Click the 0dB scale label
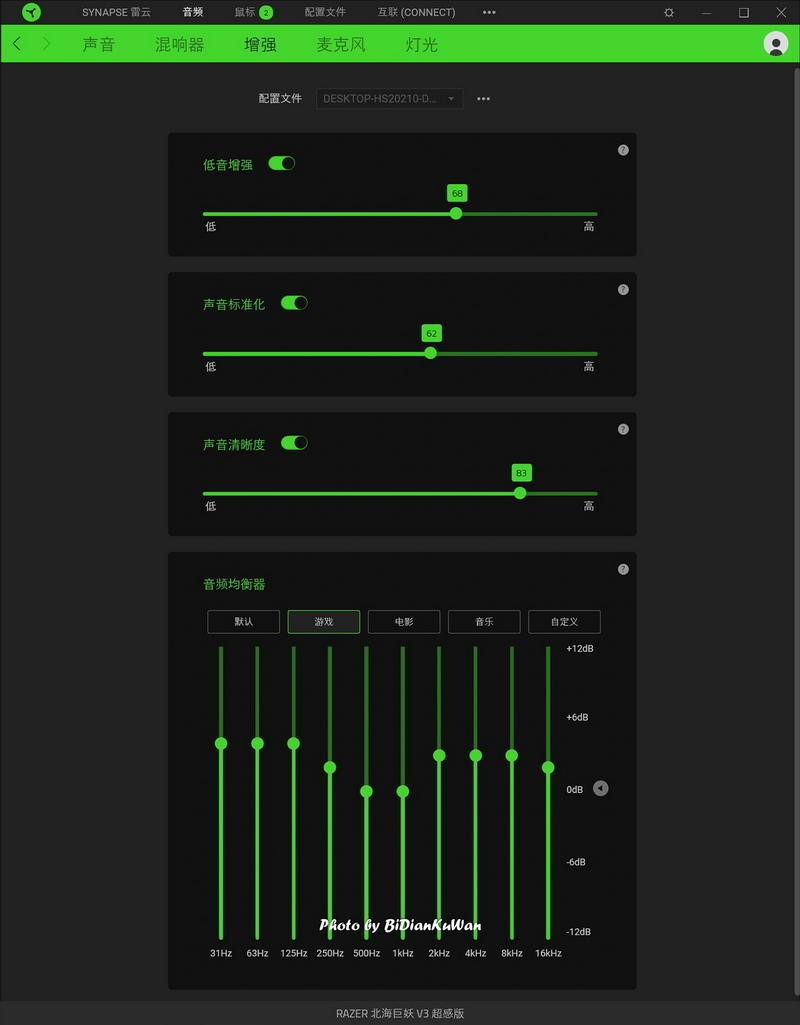The height and width of the screenshot is (1025, 800). (x=575, y=790)
